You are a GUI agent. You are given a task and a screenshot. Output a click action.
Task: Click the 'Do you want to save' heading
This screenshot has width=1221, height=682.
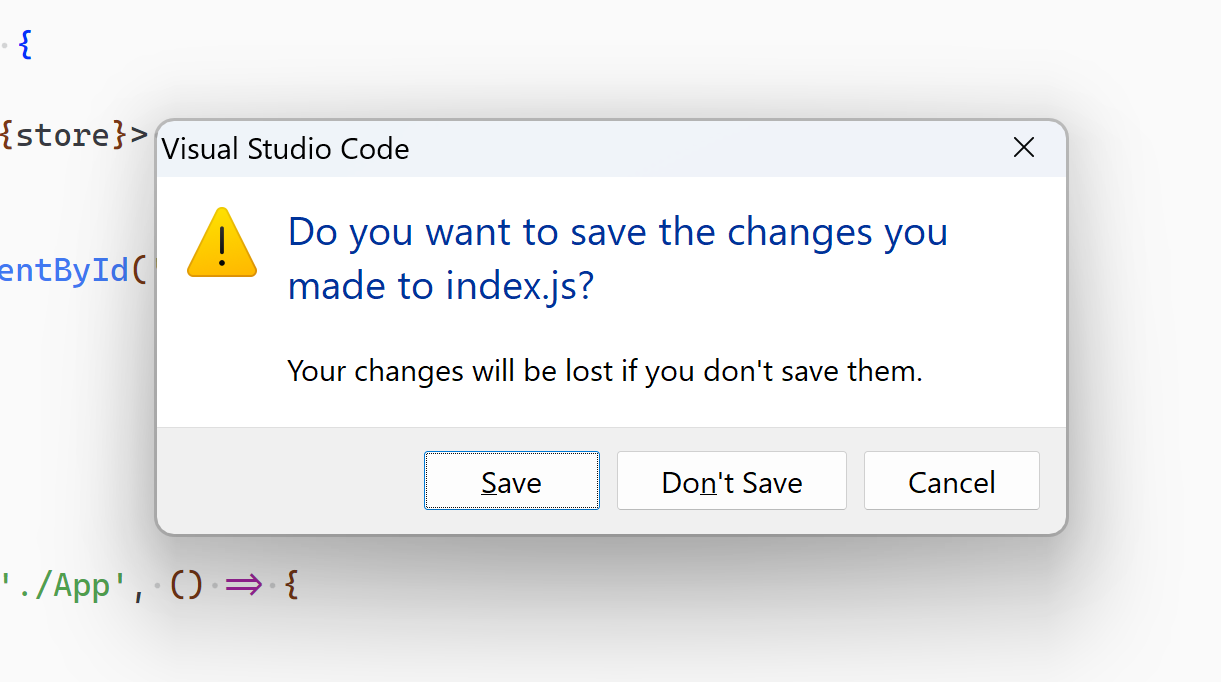617,232
